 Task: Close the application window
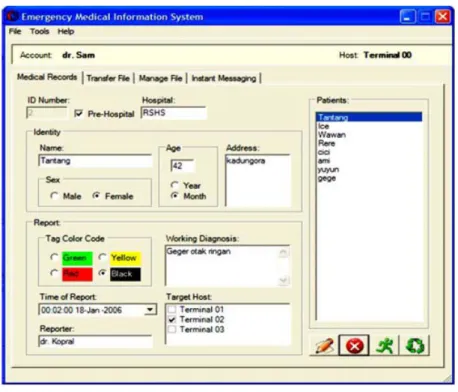click(443, 16)
